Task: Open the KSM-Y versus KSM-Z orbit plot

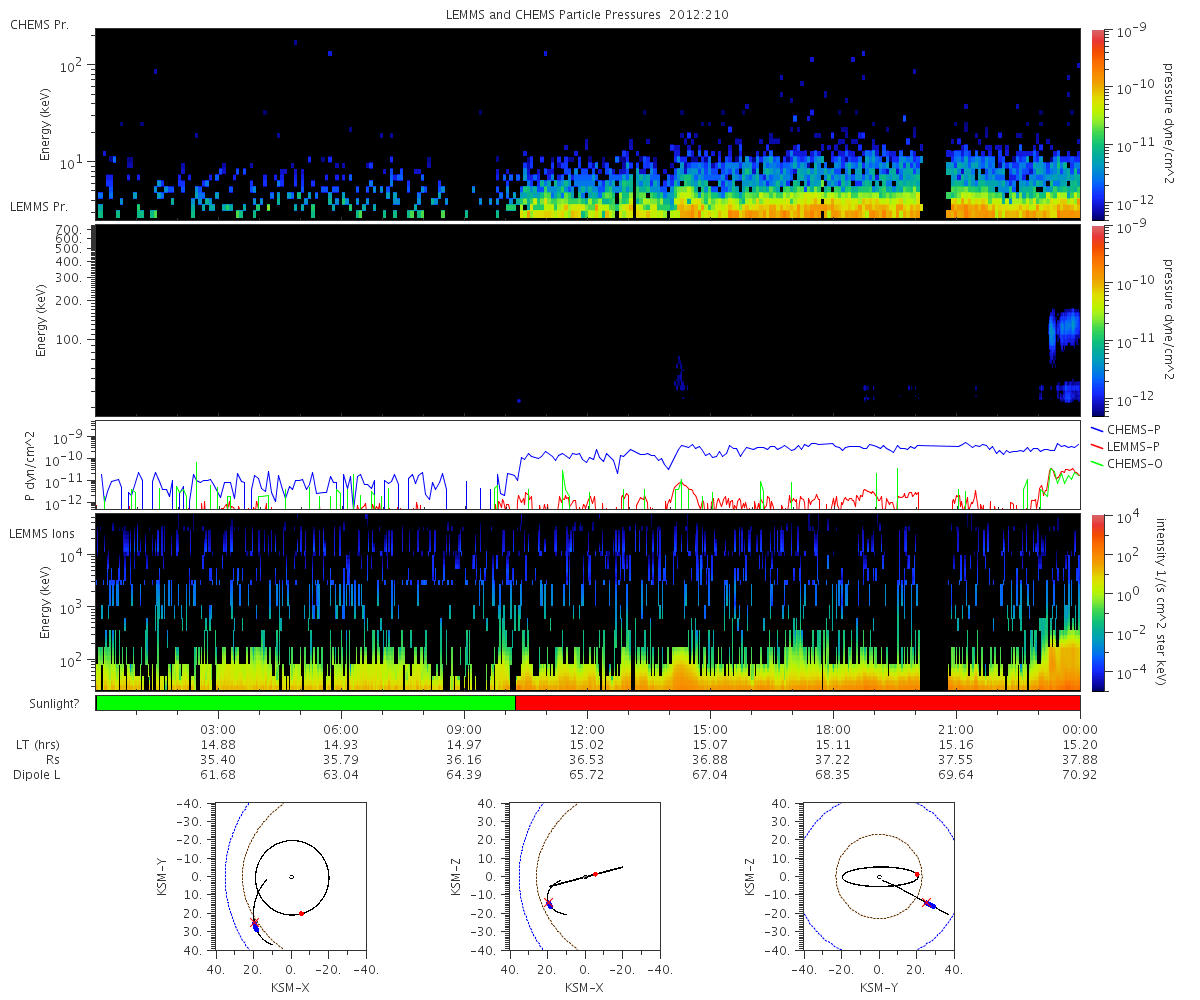Action: [x=878, y=877]
